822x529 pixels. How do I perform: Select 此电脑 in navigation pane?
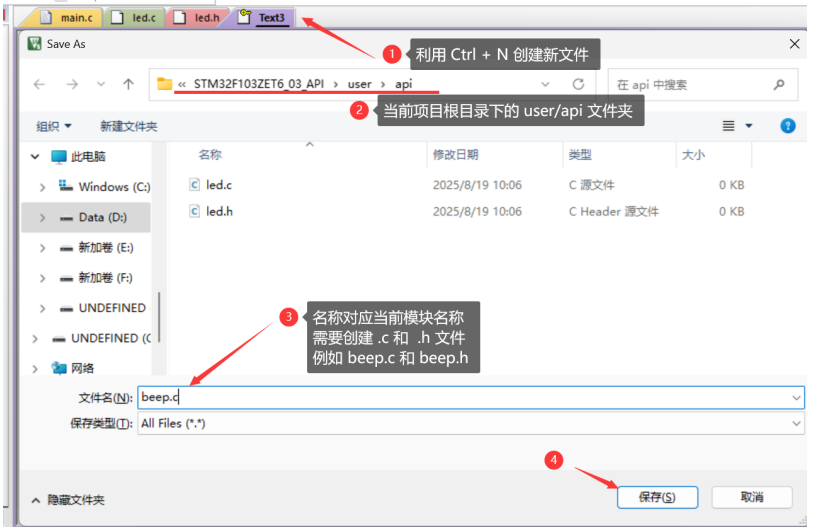coord(79,156)
